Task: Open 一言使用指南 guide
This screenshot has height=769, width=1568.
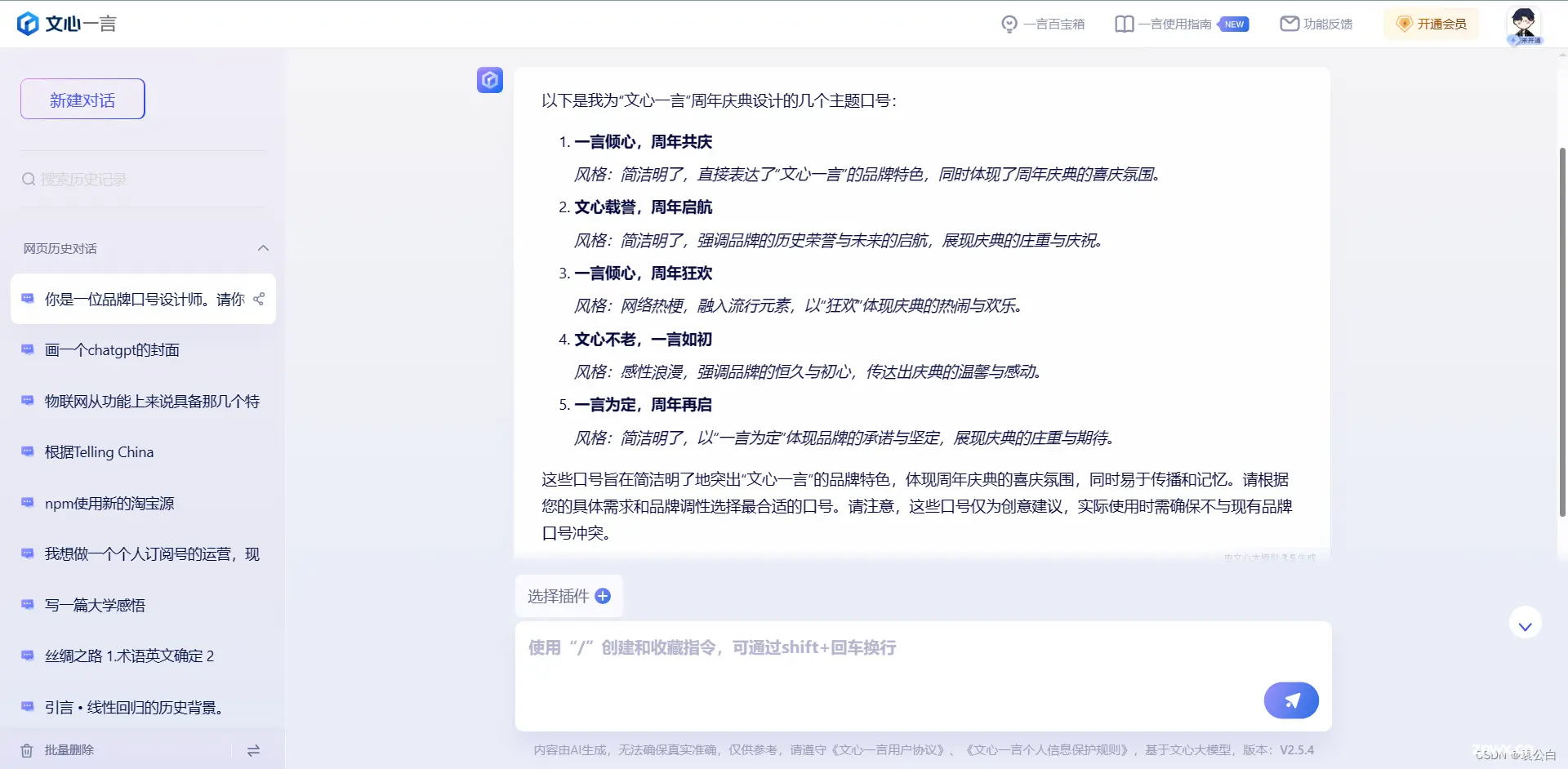Action: [x=1164, y=24]
